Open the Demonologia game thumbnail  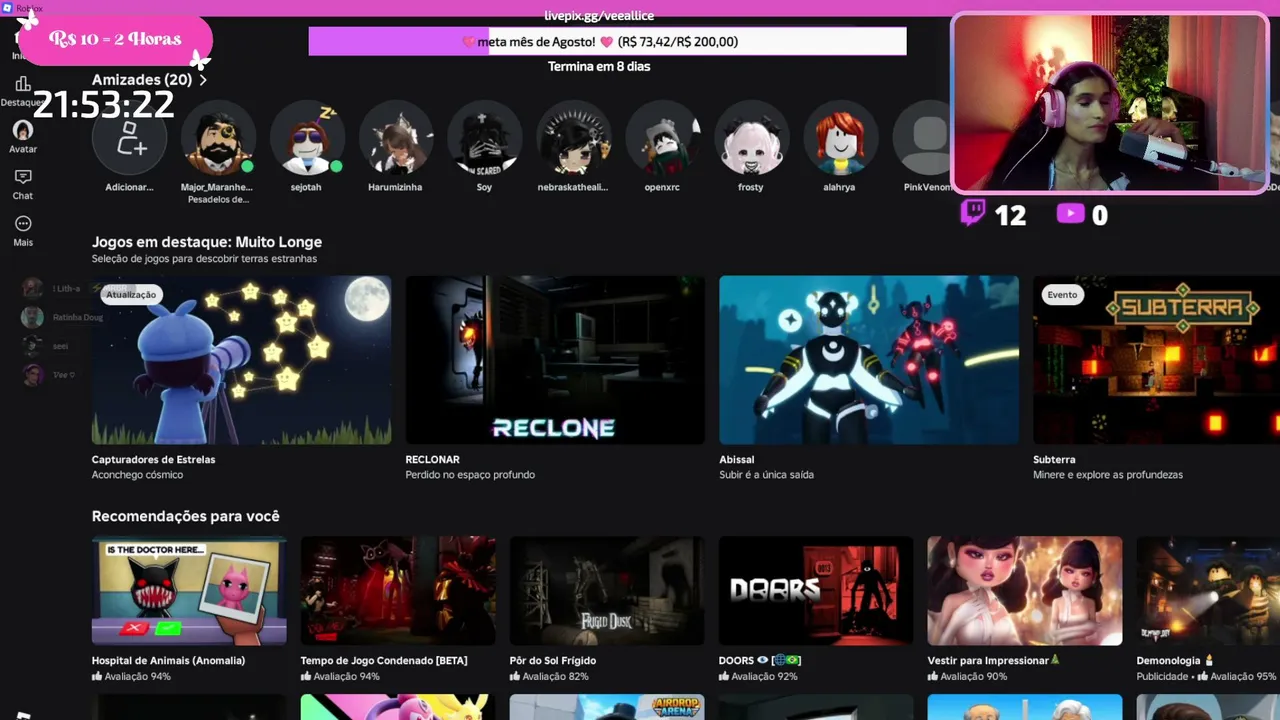(x=1208, y=591)
